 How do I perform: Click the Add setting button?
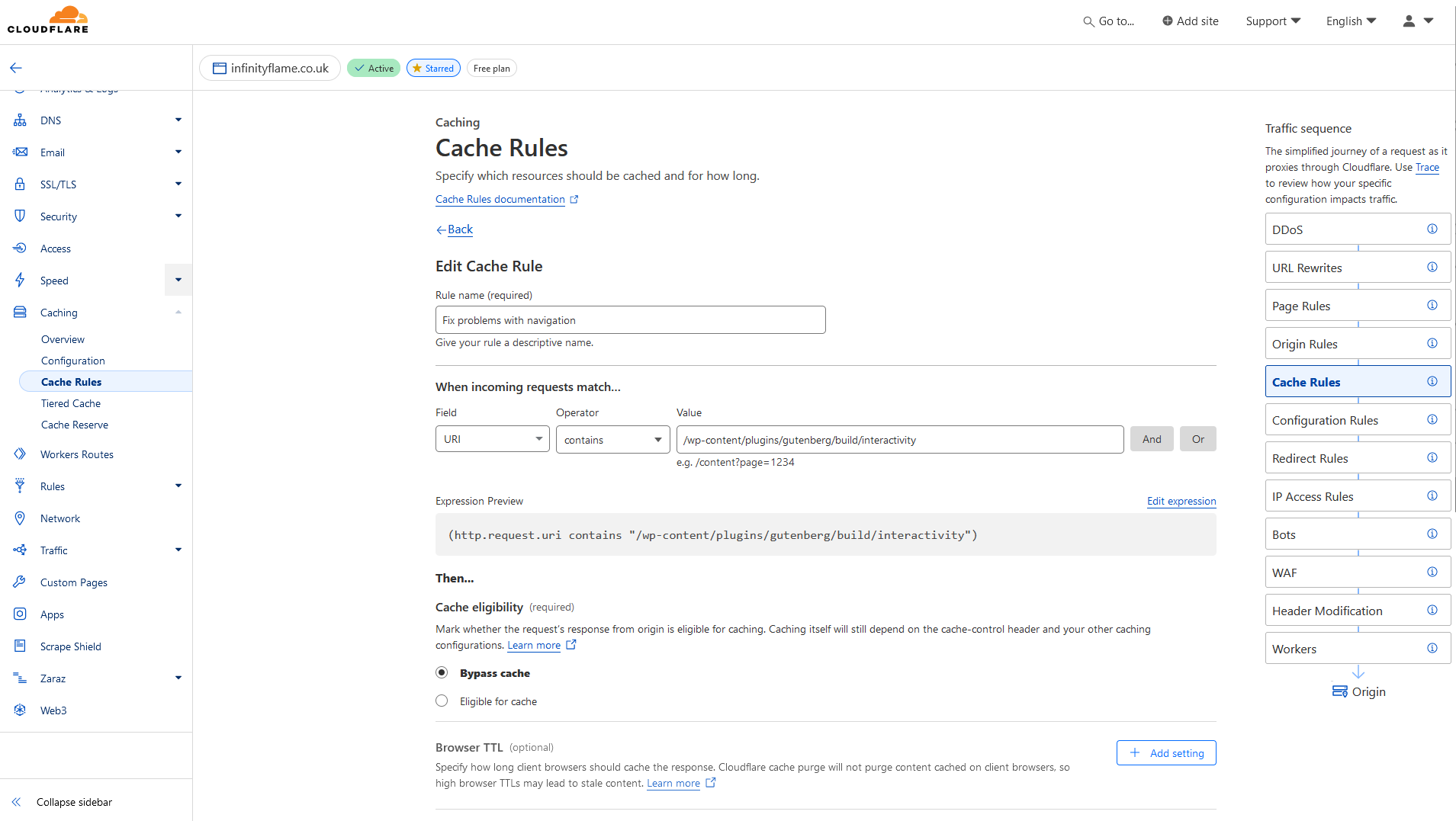(1166, 753)
